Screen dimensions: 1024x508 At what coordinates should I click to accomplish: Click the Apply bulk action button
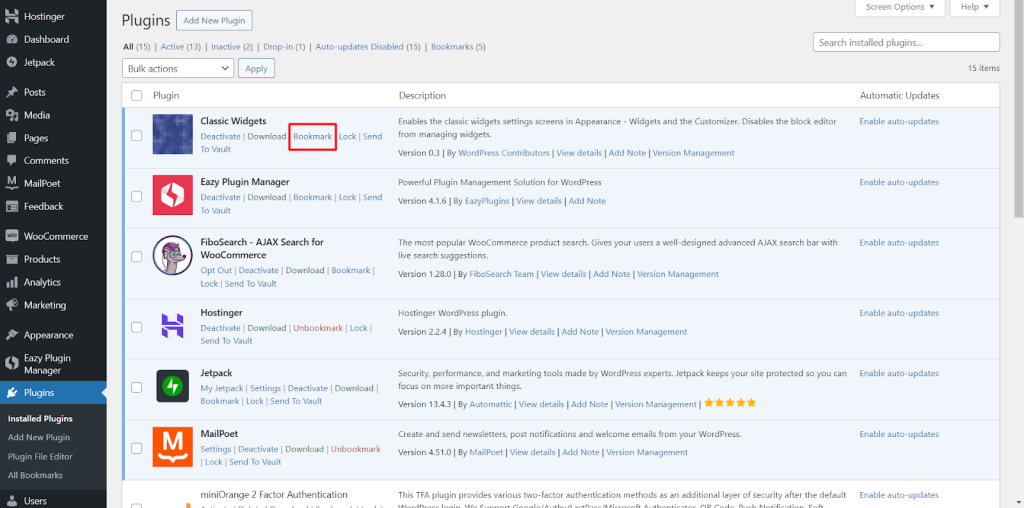tap(257, 68)
